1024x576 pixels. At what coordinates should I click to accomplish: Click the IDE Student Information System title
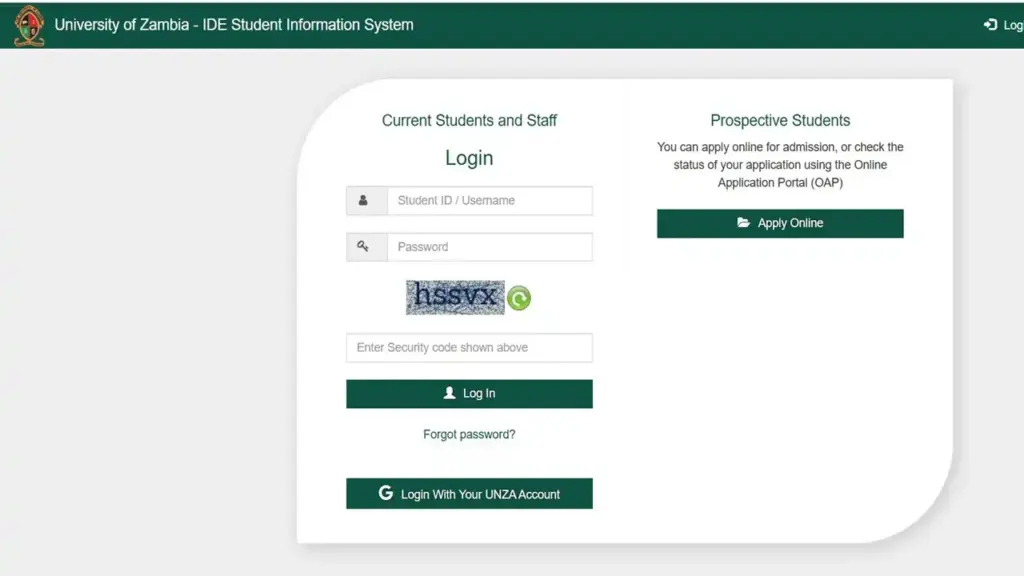coord(234,25)
